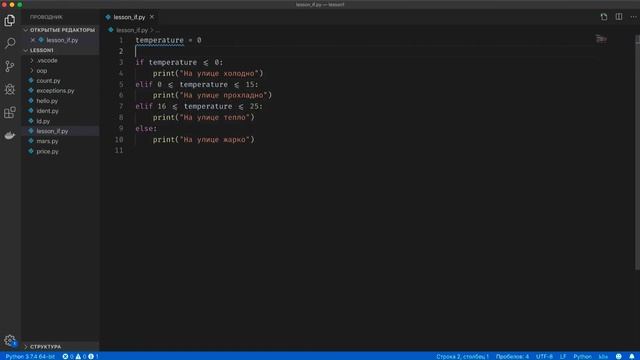This screenshot has height=360, width=640.
Task: Close the lesson_if.py editor tab
Action: (x=152, y=17)
